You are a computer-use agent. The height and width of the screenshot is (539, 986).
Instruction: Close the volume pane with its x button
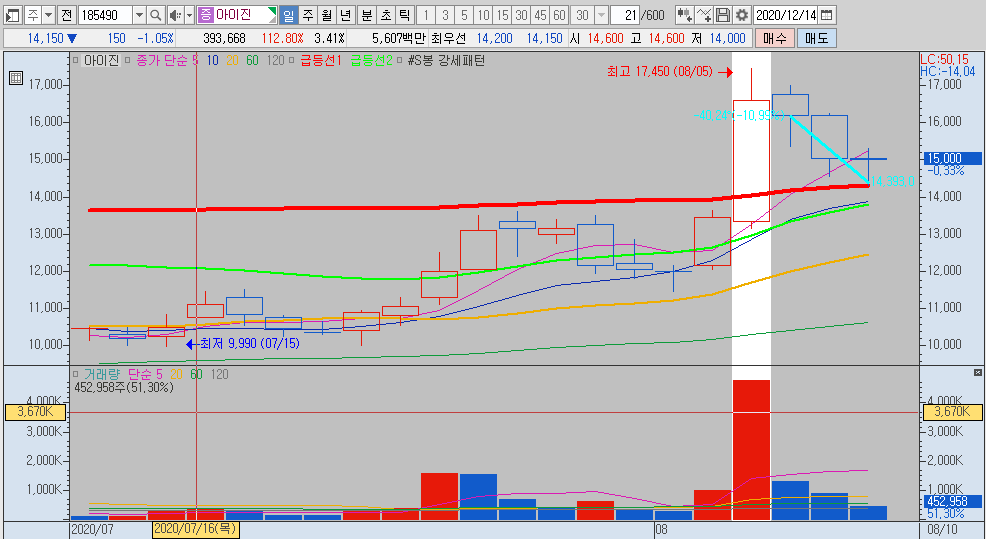(977, 373)
